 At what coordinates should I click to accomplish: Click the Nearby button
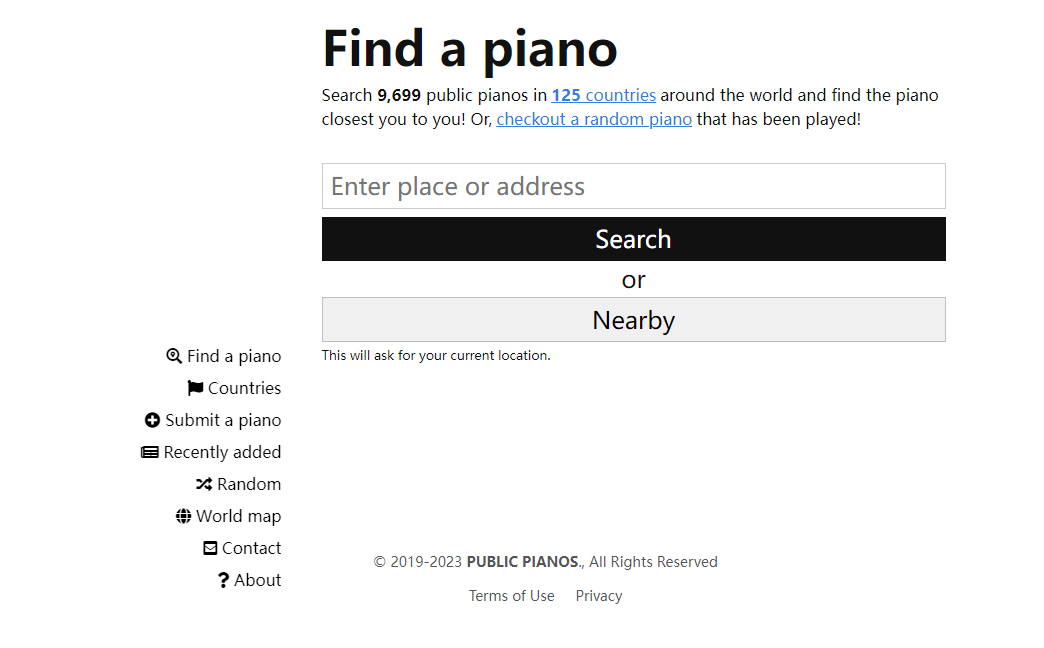click(x=632, y=319)
